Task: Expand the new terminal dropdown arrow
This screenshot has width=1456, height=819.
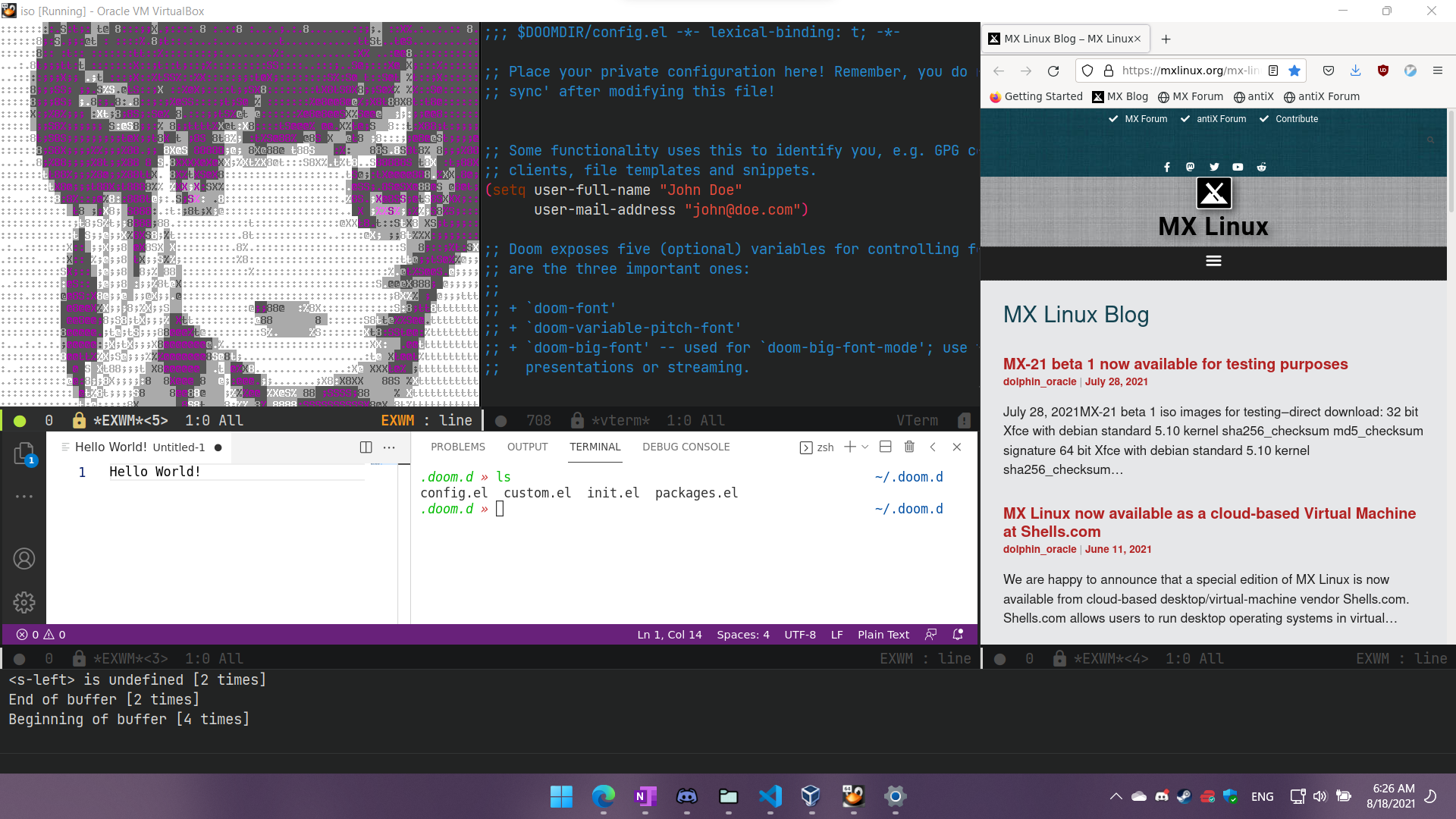Action: [865, 447]
